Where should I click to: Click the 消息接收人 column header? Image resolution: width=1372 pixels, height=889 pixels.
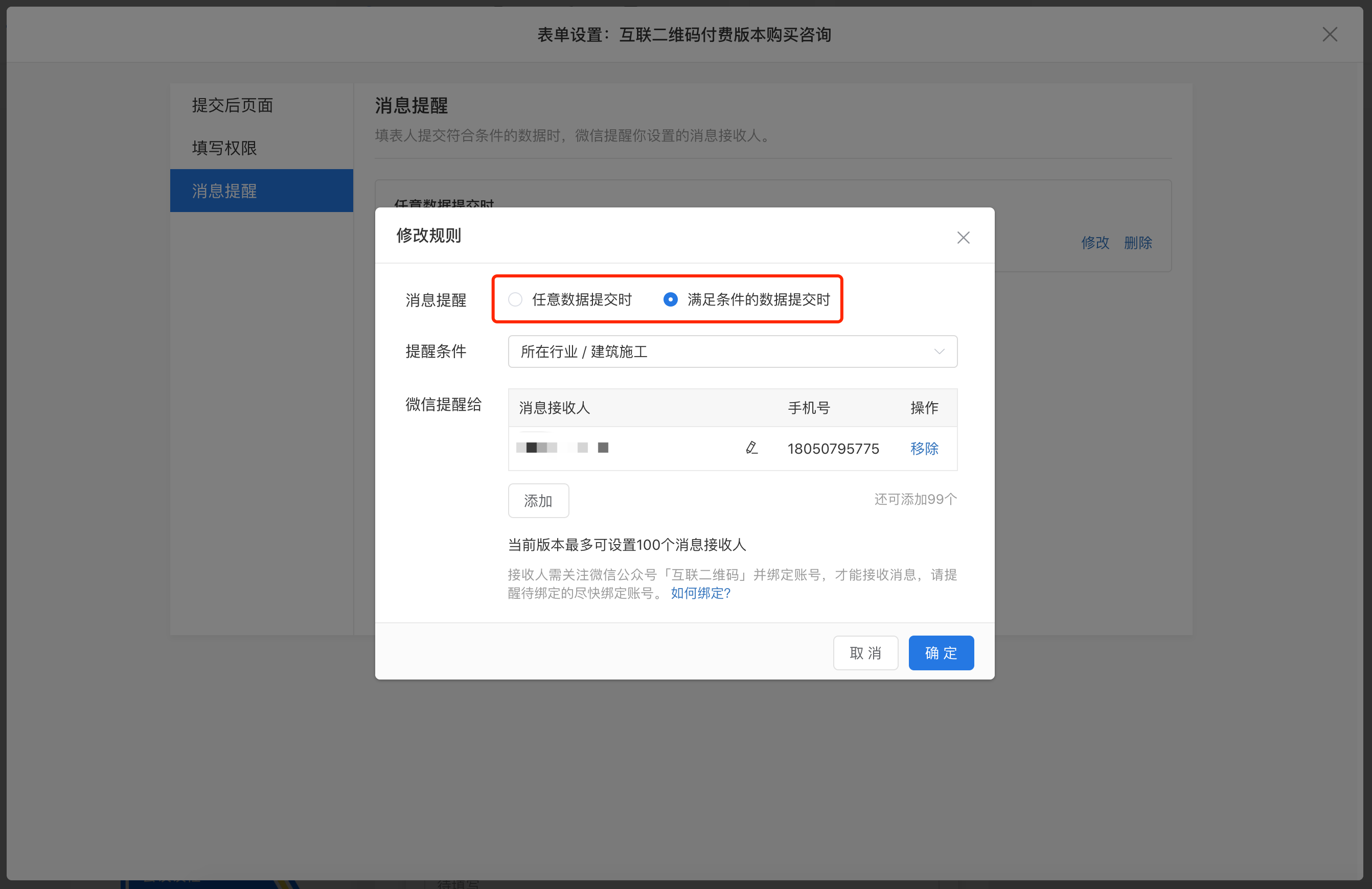(x=554, y=408)
